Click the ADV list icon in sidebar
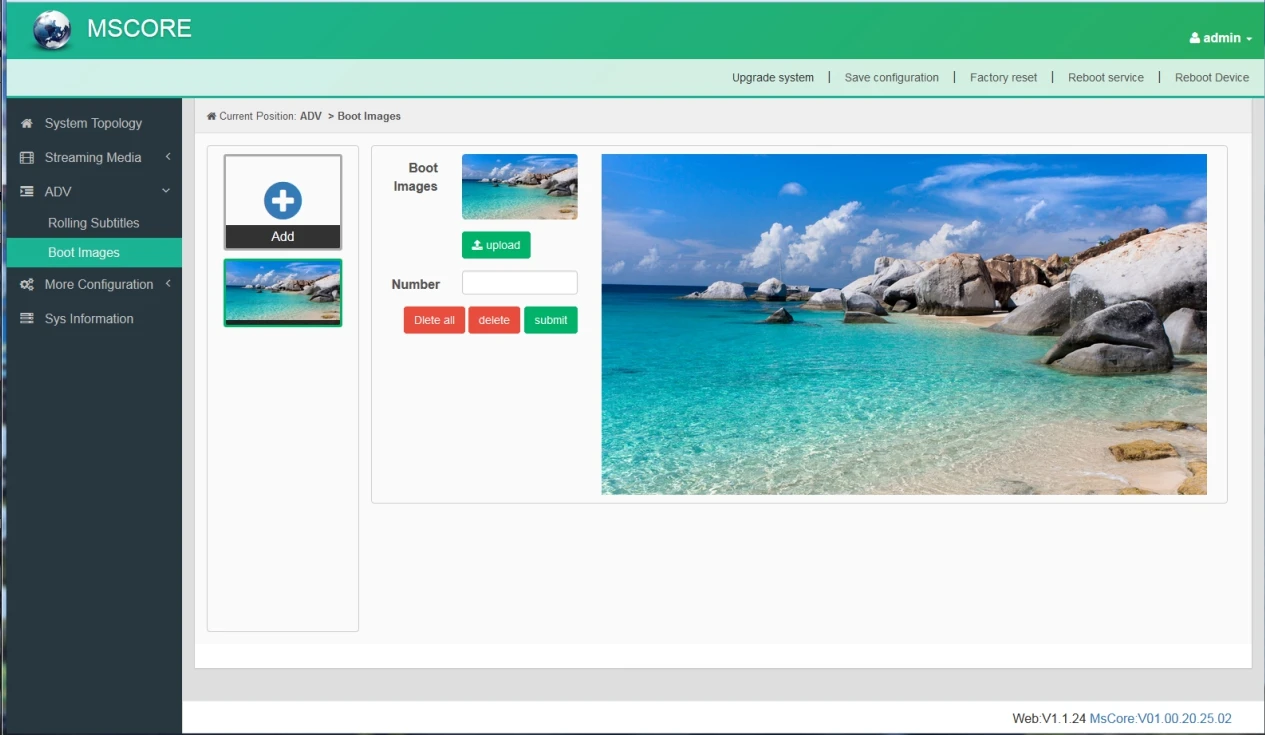1265x735 pixels. [x=27, y=192]
